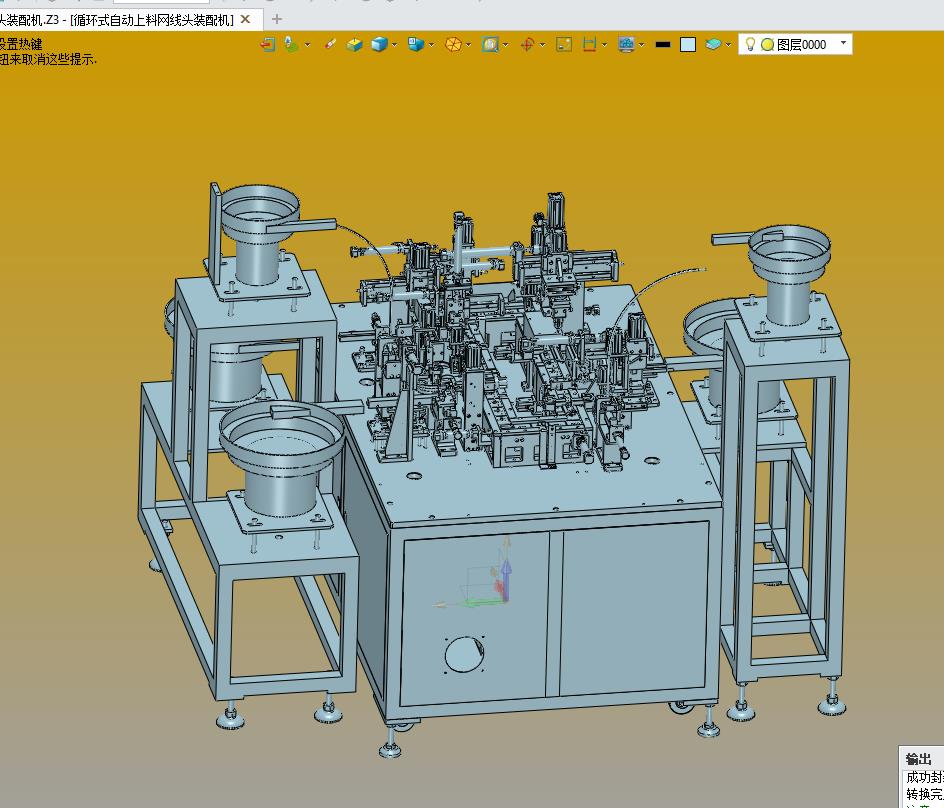Click the exit icon in view toolbar
The image size is (944, 808).
(x=267, y=45)
